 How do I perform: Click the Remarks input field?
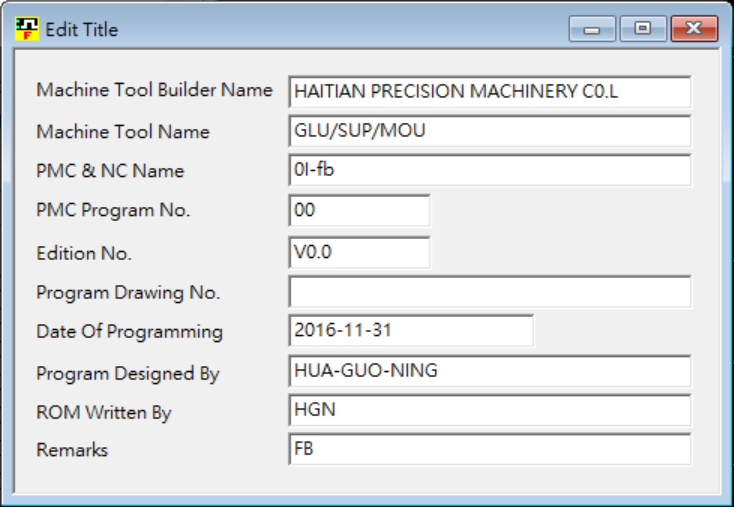point(490,449)
